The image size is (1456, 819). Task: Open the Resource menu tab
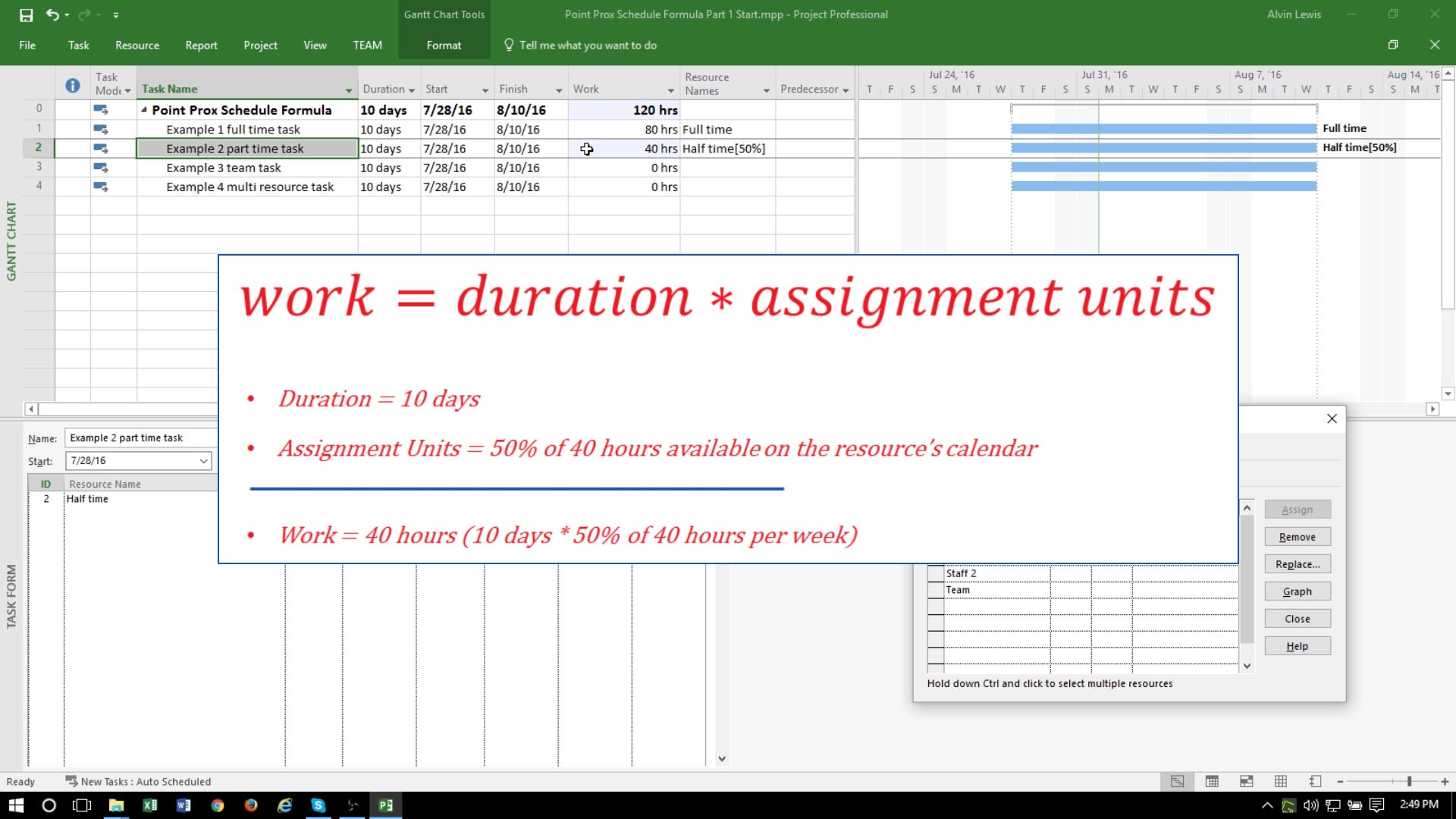coord(137,45)
